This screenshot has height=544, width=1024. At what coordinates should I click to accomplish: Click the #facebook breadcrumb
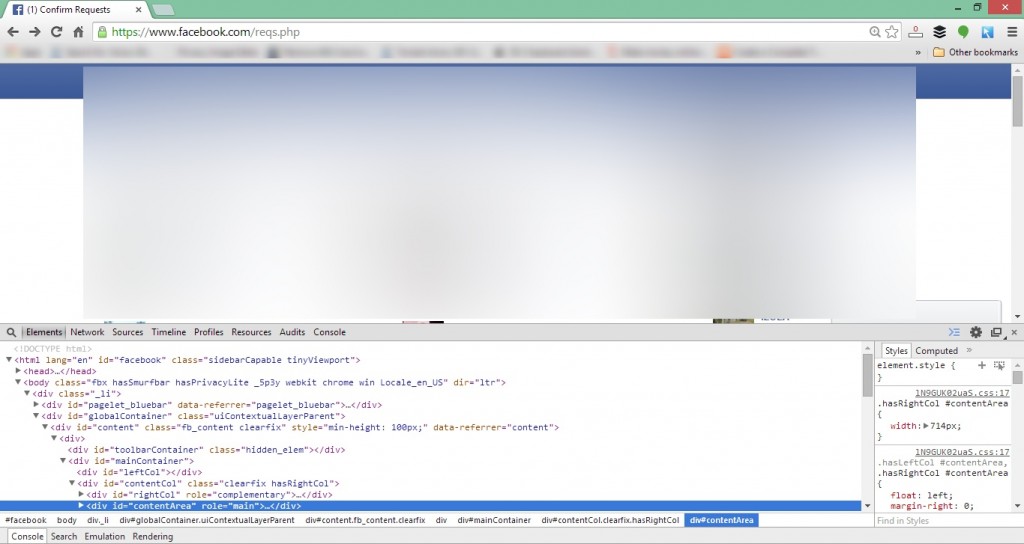click(x=26, y=520)
